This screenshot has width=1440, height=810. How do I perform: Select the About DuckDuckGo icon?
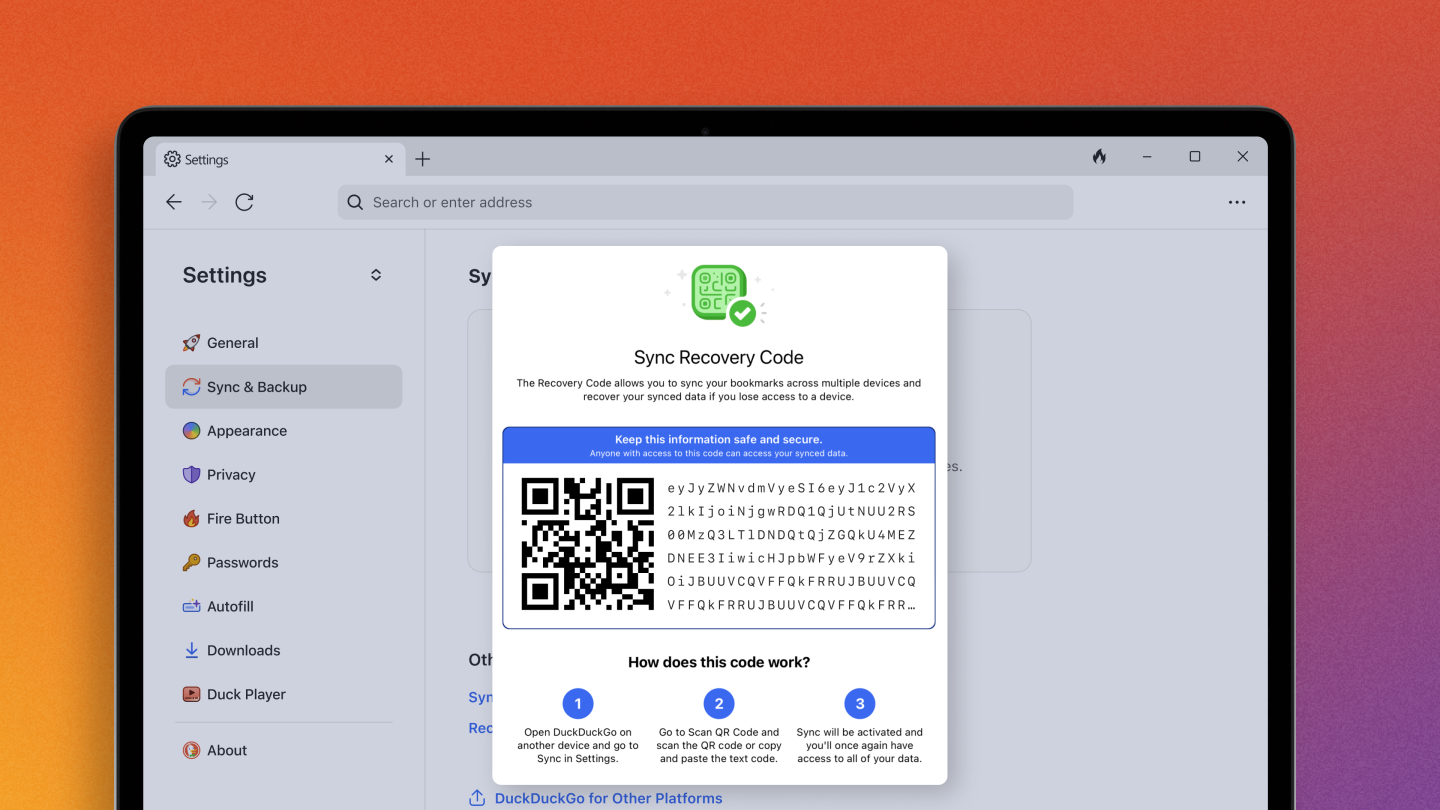190,750
